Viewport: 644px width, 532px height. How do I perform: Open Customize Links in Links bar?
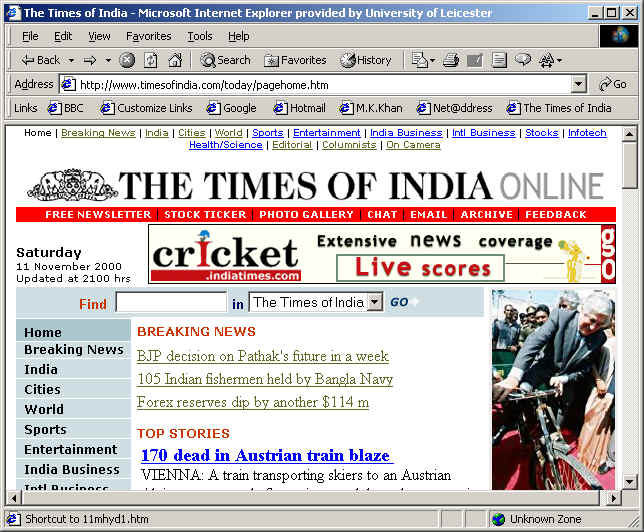(x=147, y=108)
